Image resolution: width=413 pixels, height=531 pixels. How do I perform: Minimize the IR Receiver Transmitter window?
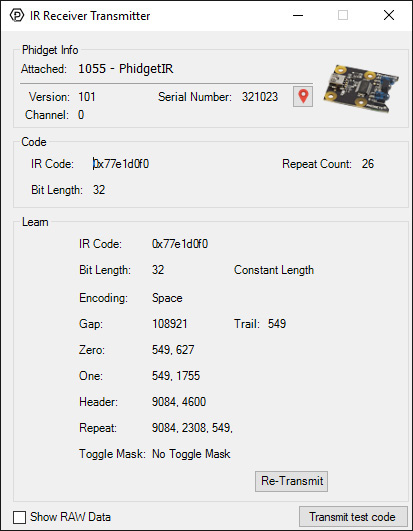pyautogui.click(x=298, y=15)
